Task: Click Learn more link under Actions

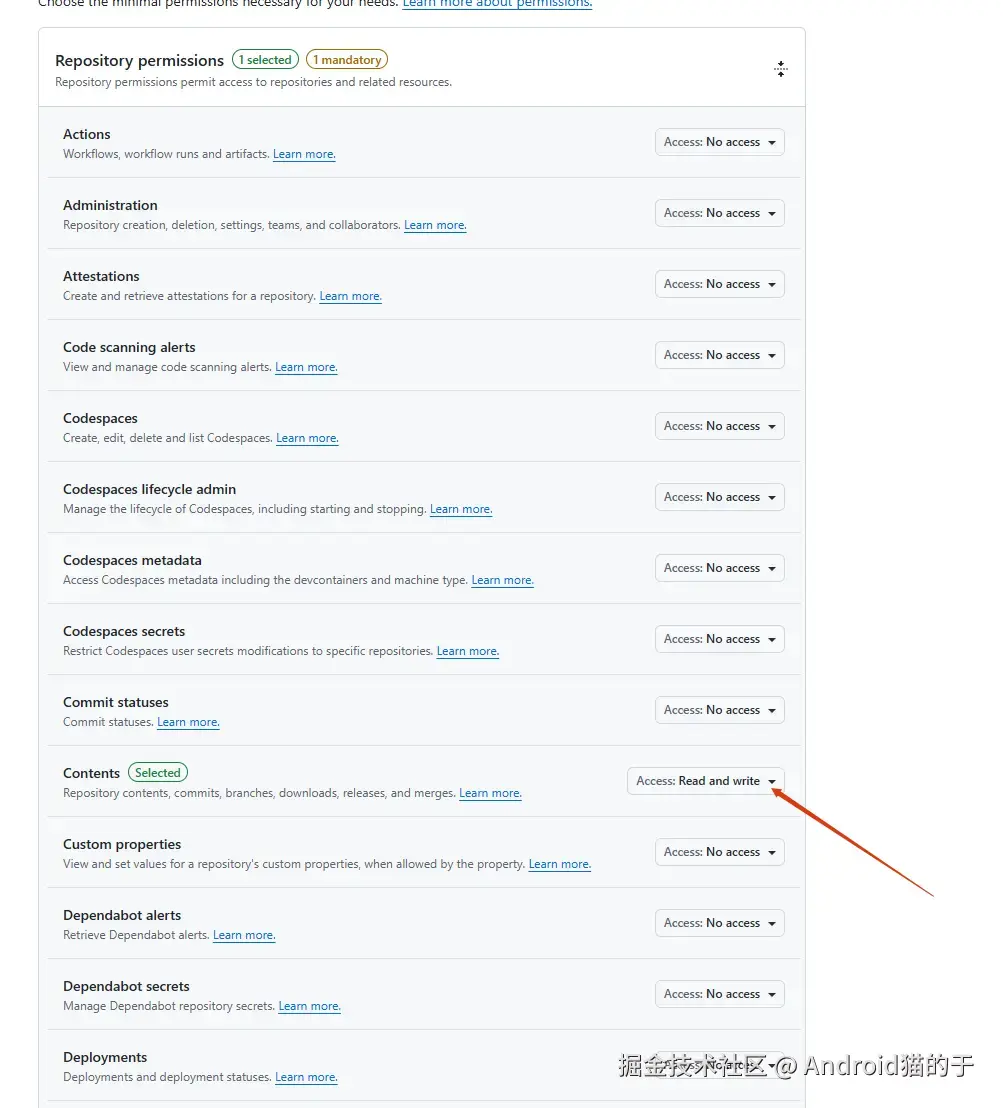Action: point(304,154)
